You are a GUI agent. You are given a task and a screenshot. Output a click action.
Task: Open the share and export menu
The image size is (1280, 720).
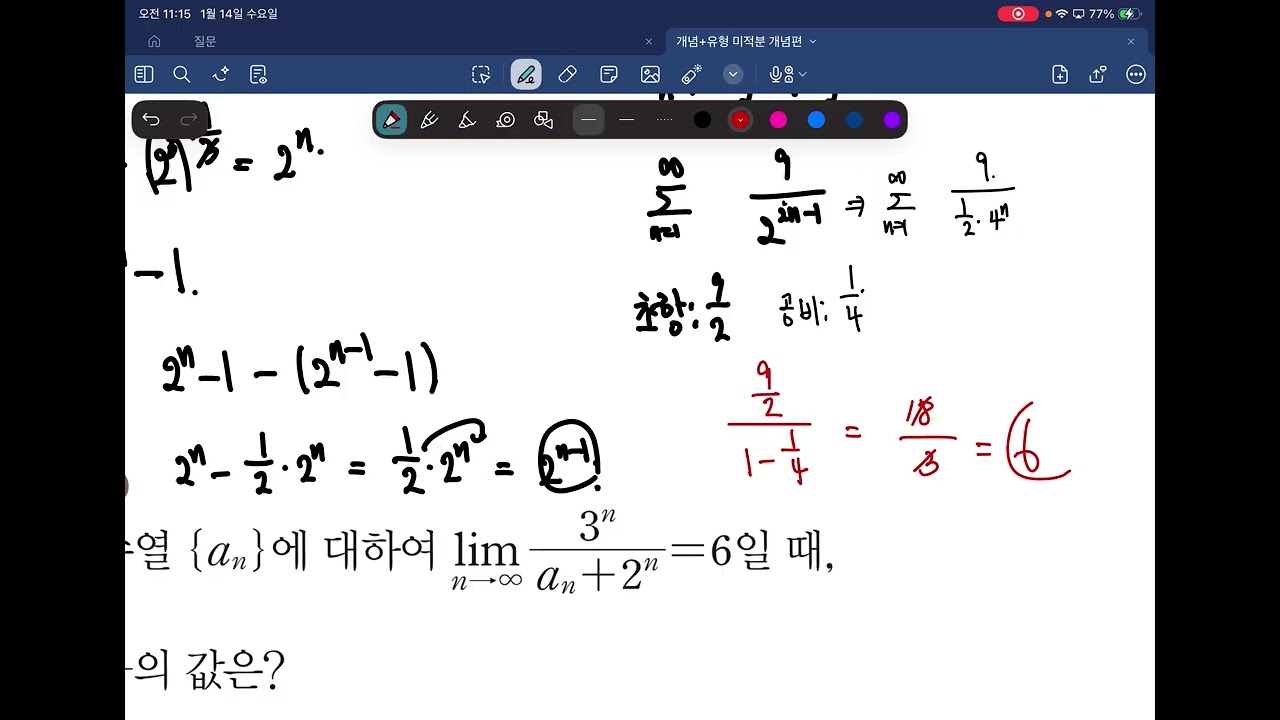click(1098, 74)
